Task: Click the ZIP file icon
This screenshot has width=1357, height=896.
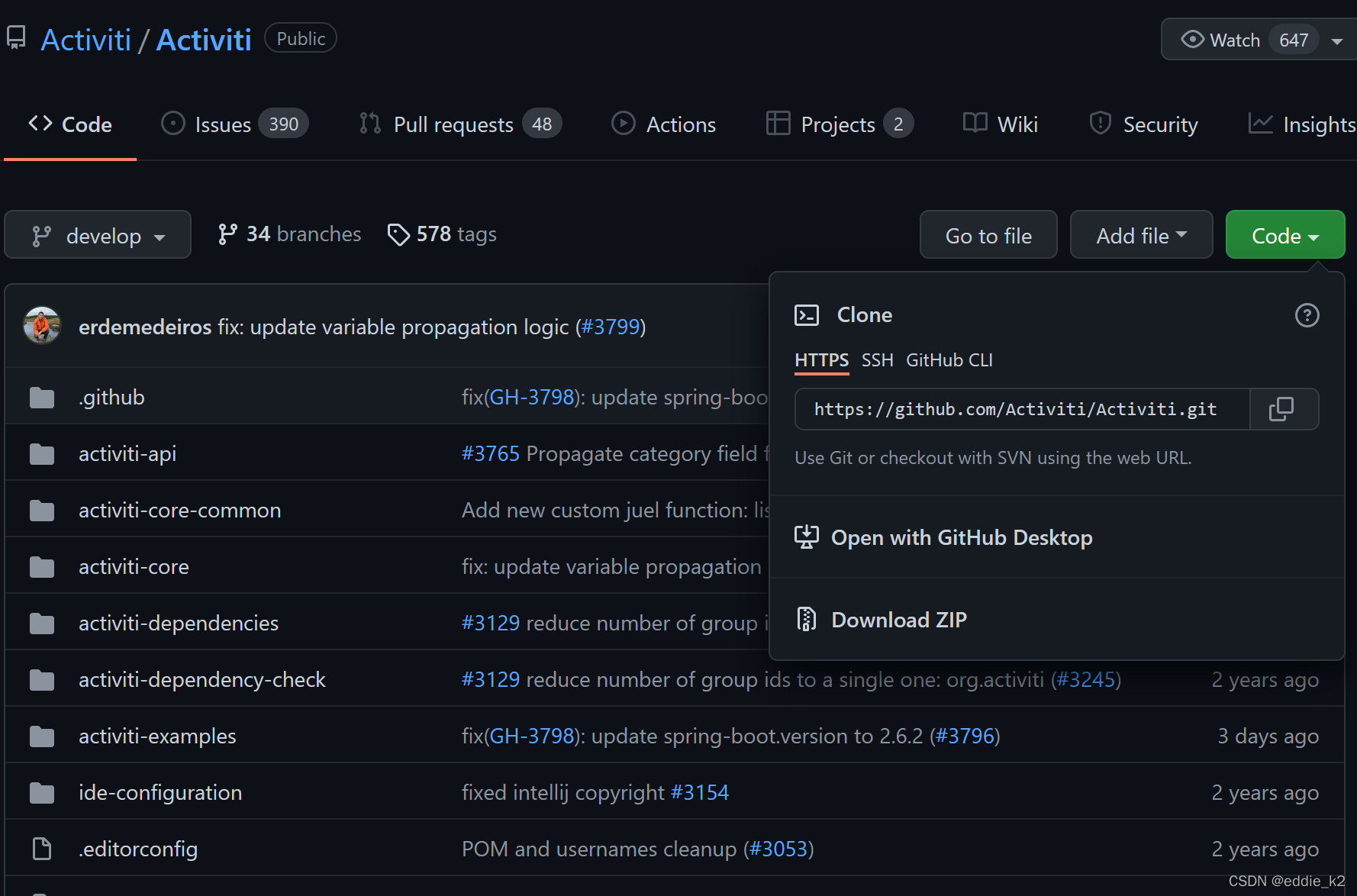Action: coord(807,619)
